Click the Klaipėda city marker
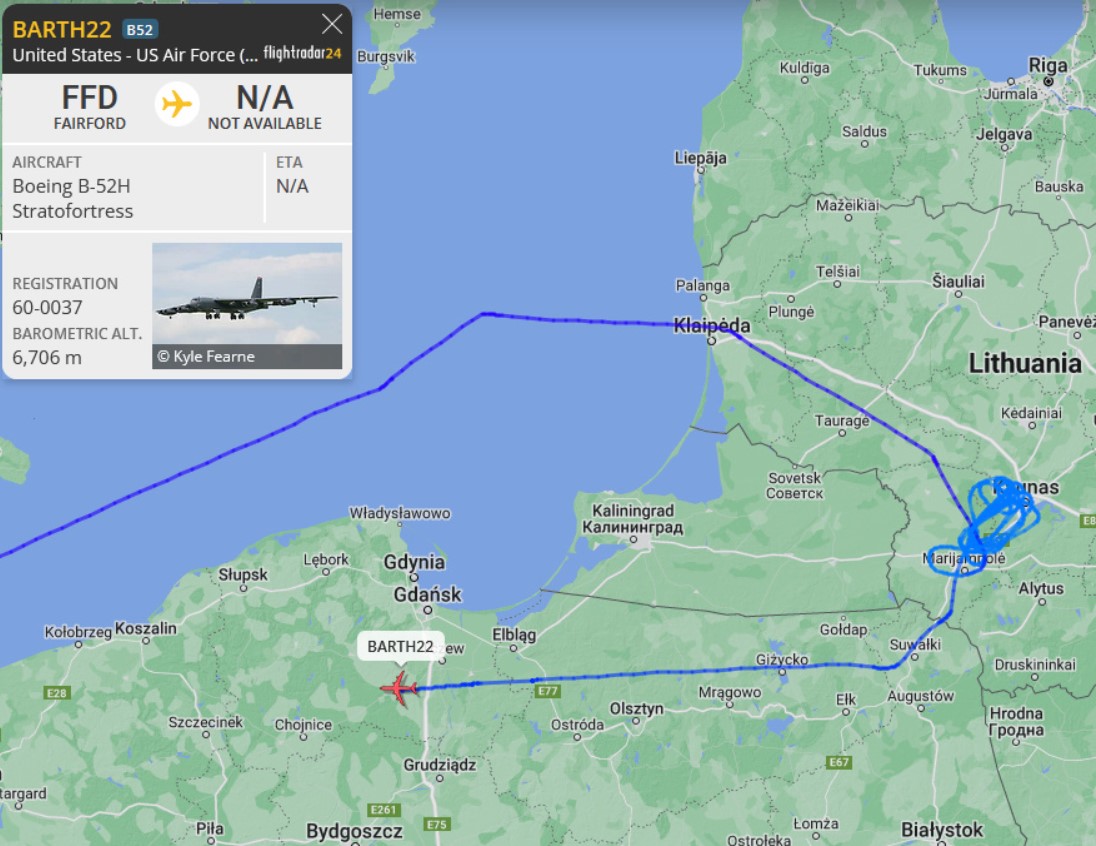The image size is (1096, 846). [711, 341]
